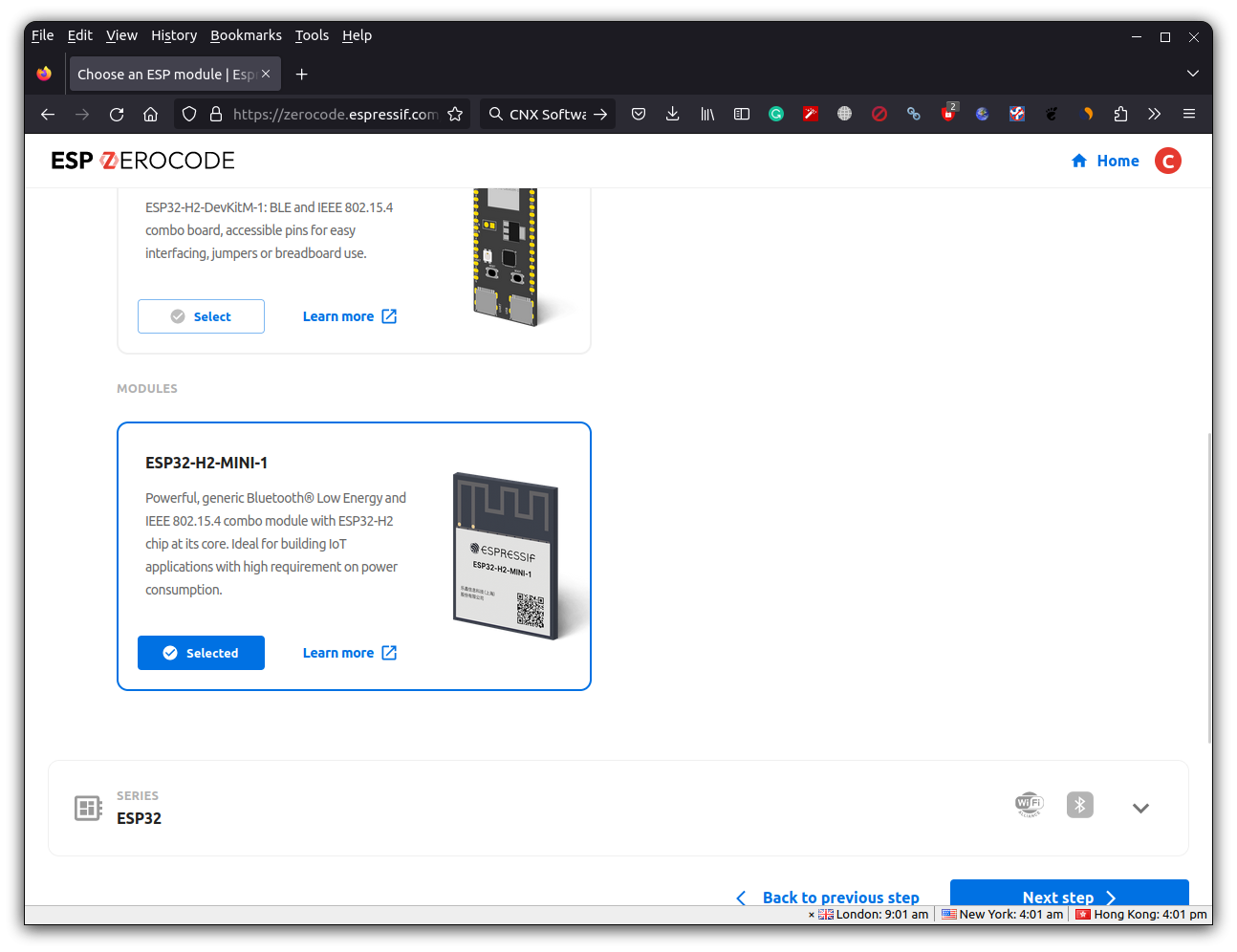Show site security padlock info
Viewport: 1237px width, 952px height.
(x=216, y=114)
